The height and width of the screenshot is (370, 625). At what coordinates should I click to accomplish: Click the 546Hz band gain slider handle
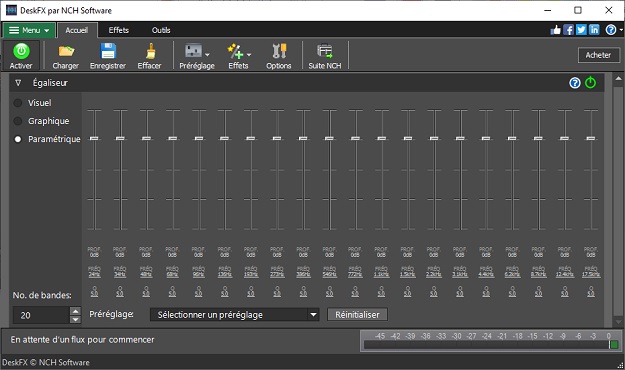pyautogui.click(x=329, y=138)
